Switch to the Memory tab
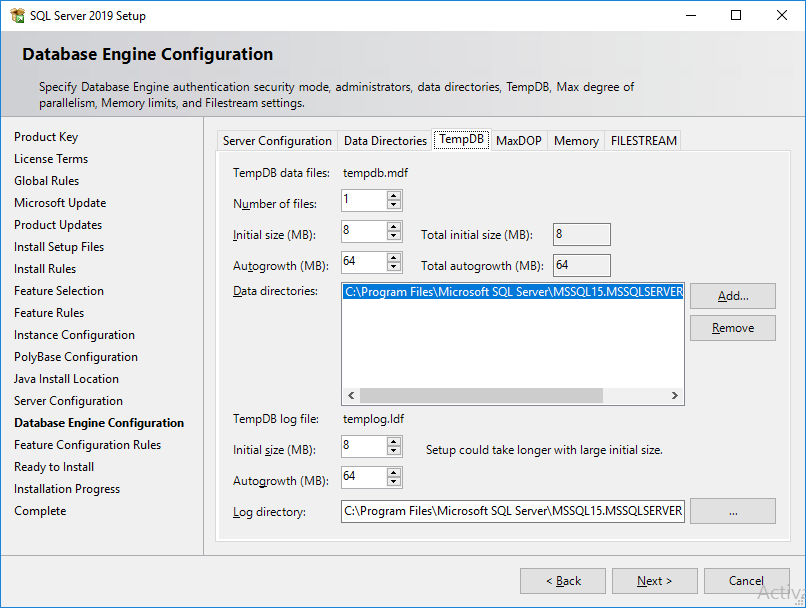This screenshot has width=806, height=608. point(576,141)
